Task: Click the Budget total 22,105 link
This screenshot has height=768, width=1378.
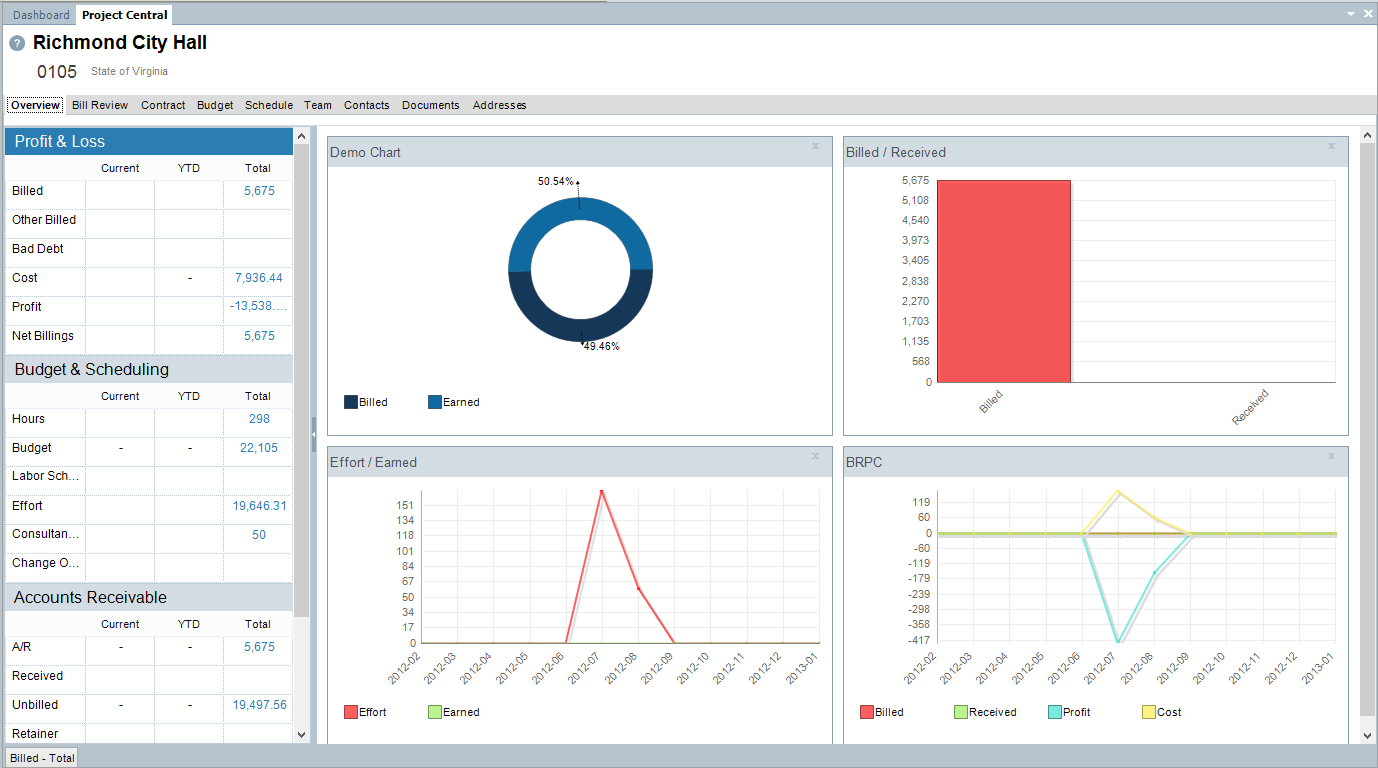Action: [x=259, y=448]
